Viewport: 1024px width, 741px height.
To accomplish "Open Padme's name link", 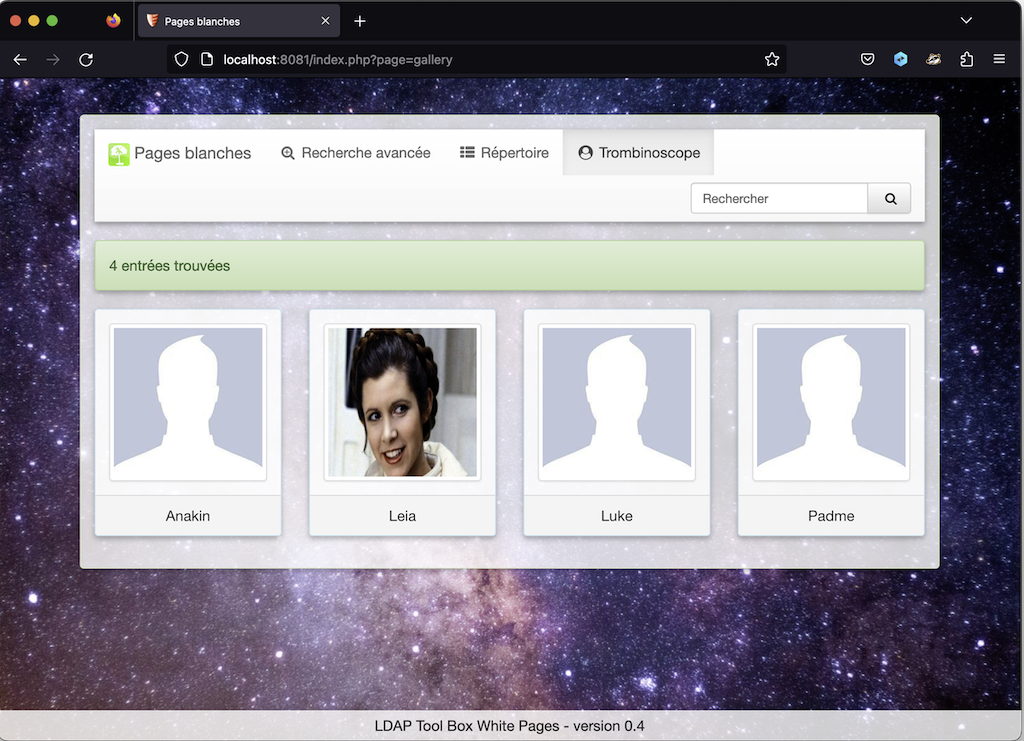I will coord(831,516).
